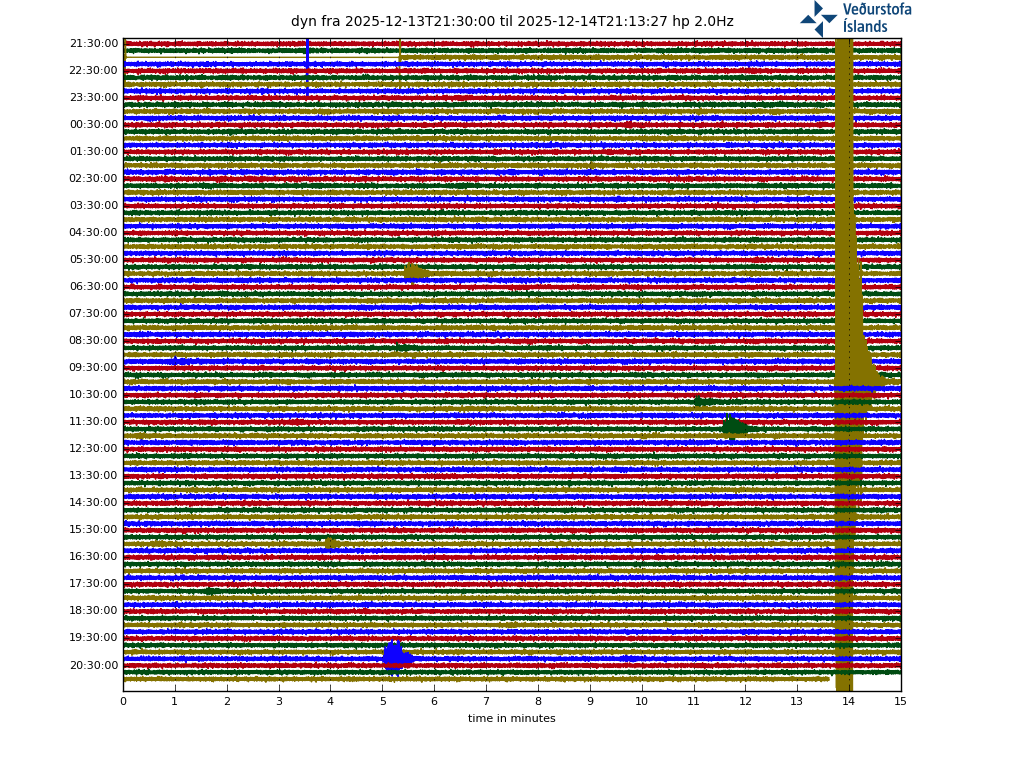This screenshot has width=1024, height=768.
Task: Click the Veðurstofa Íslands star logo icon
Action: pyautogui.click(x=818, y=18)
